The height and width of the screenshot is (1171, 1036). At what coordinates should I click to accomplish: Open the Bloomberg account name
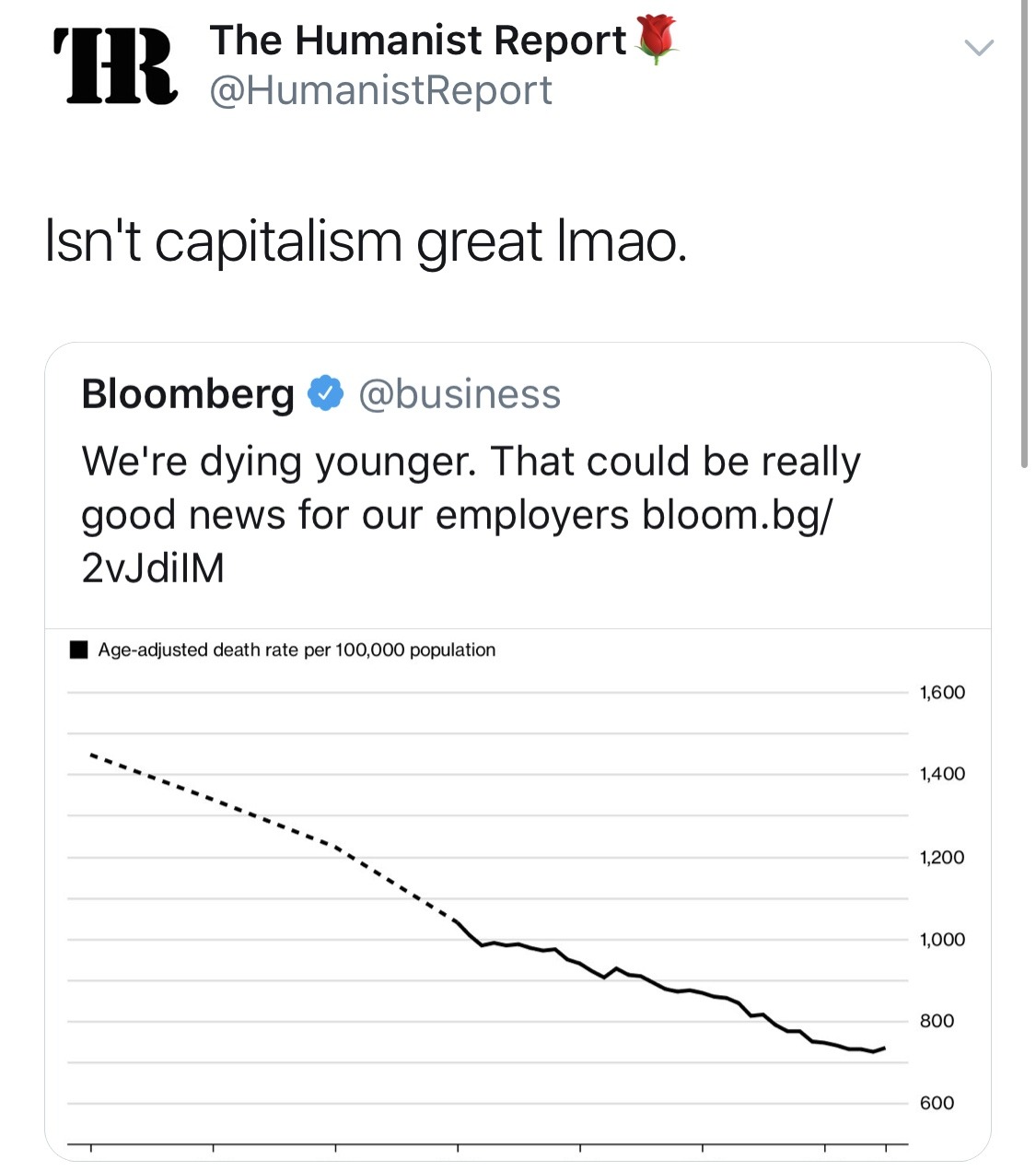coord(187,393)
